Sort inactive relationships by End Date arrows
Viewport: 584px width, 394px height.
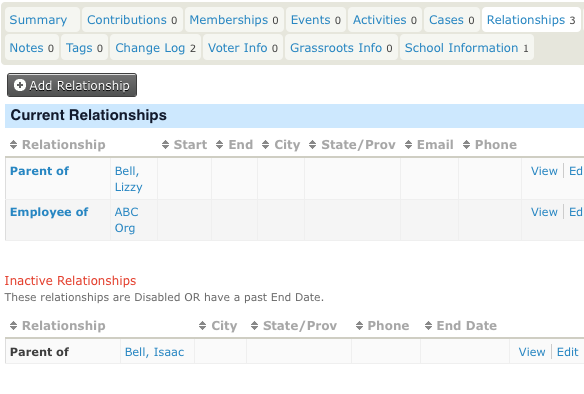(x=428, y=325)
